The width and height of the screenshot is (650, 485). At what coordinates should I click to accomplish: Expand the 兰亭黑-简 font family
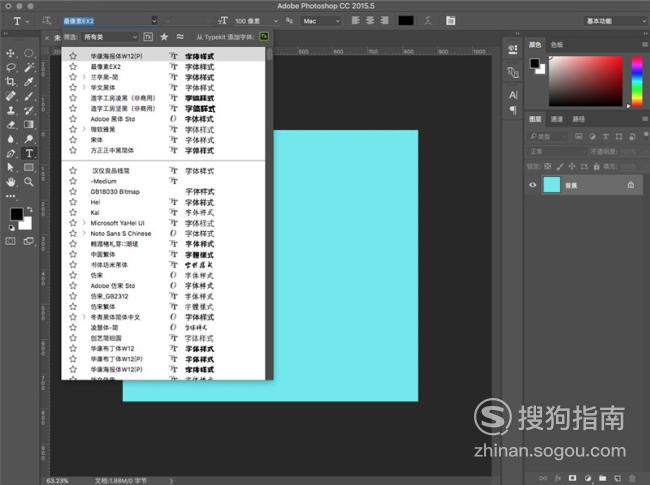(84, 77)
